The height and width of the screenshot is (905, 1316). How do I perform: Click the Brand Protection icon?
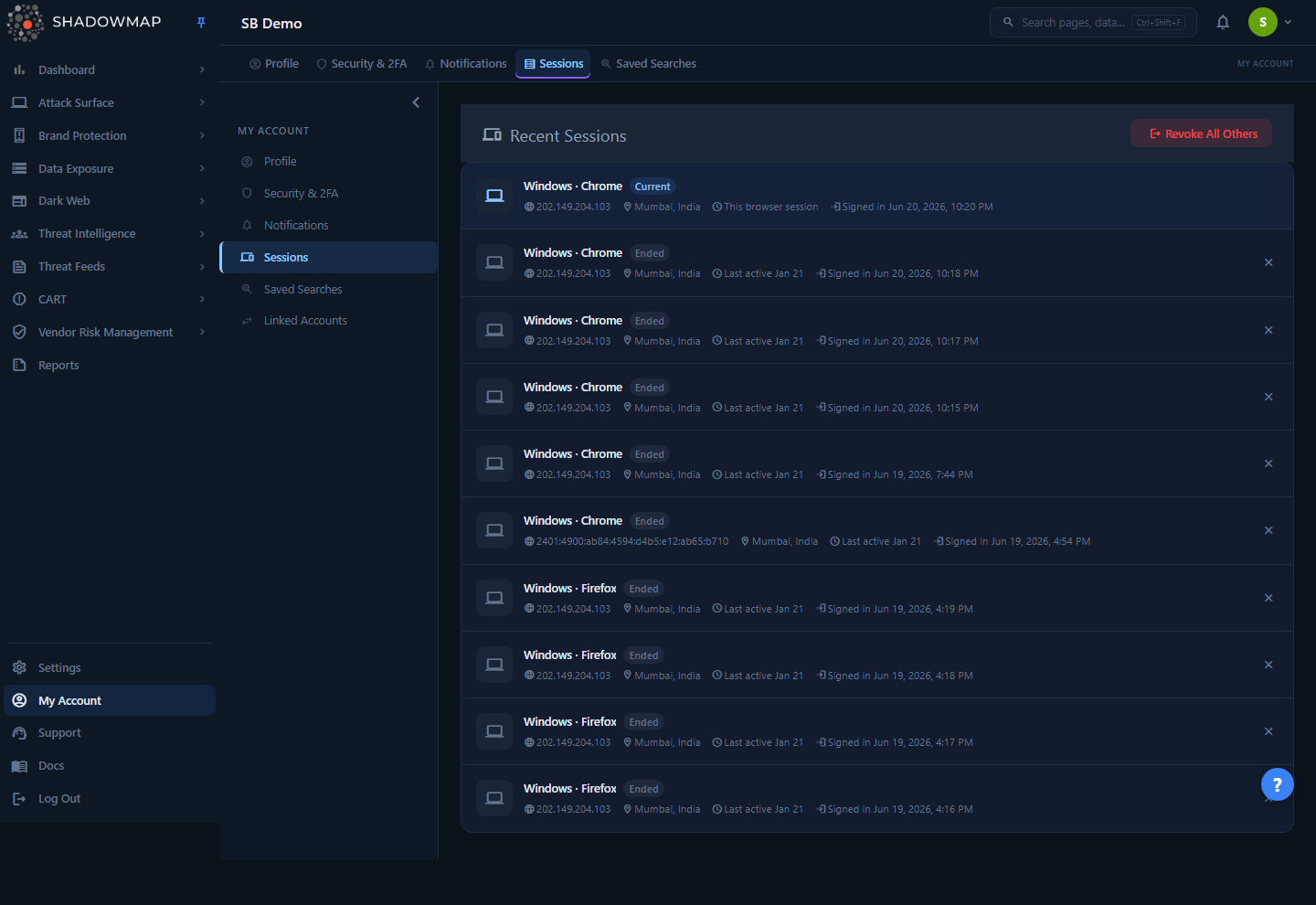[x=19, y=135]
